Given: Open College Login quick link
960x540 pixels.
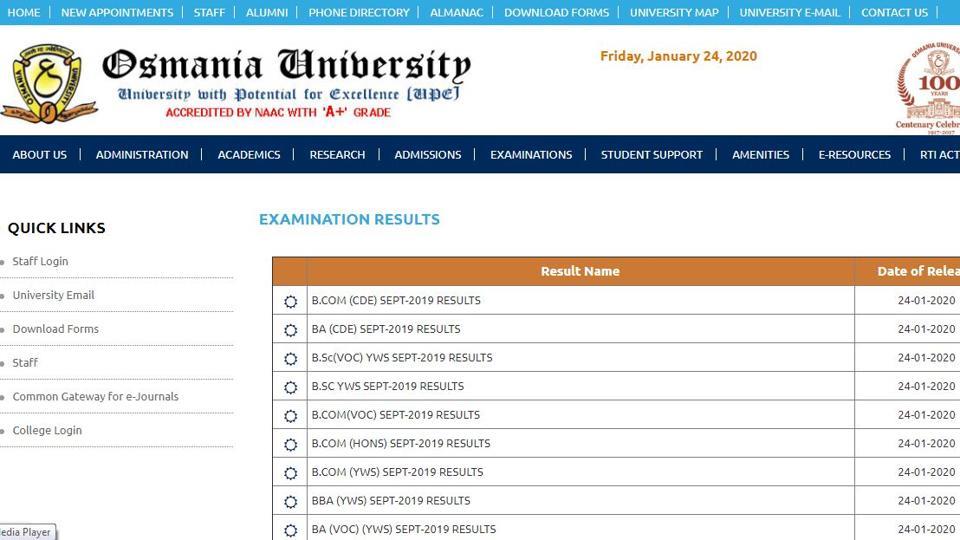Looking at the screenshot, I should click(47, 430).
